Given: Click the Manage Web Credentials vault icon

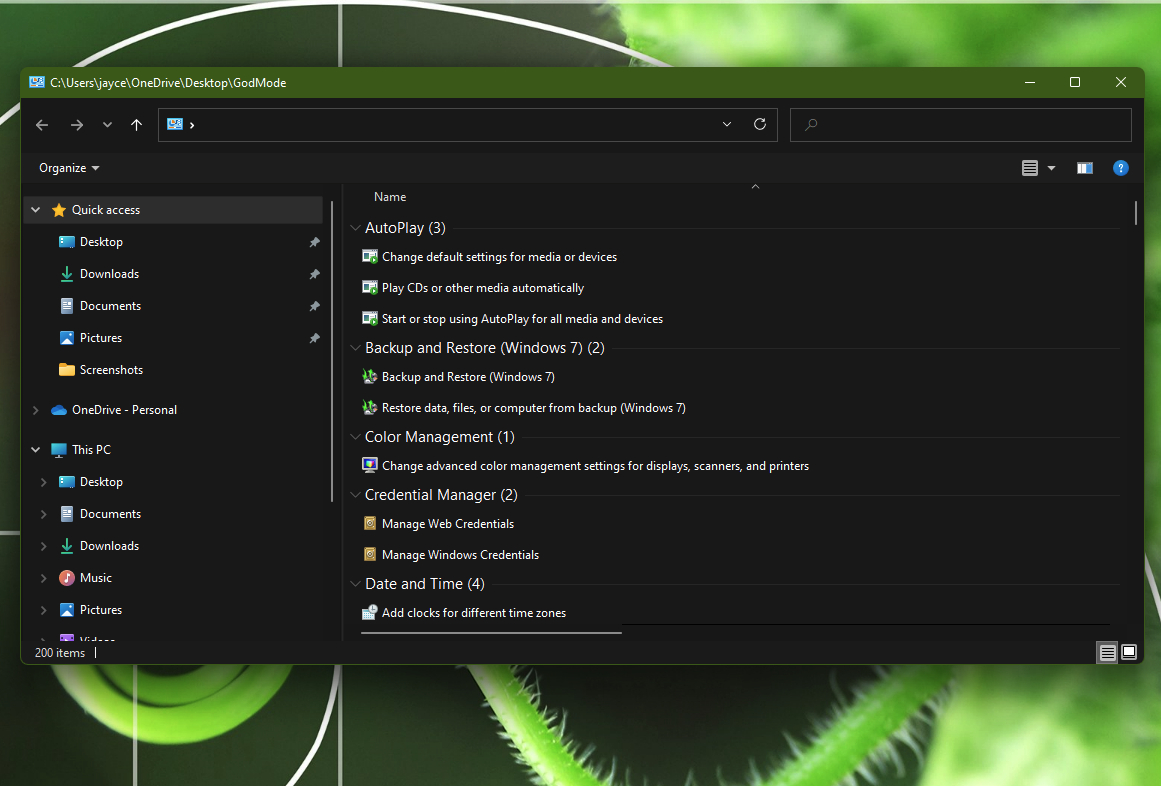Looking at the screenshot, I should click(369, 523).
